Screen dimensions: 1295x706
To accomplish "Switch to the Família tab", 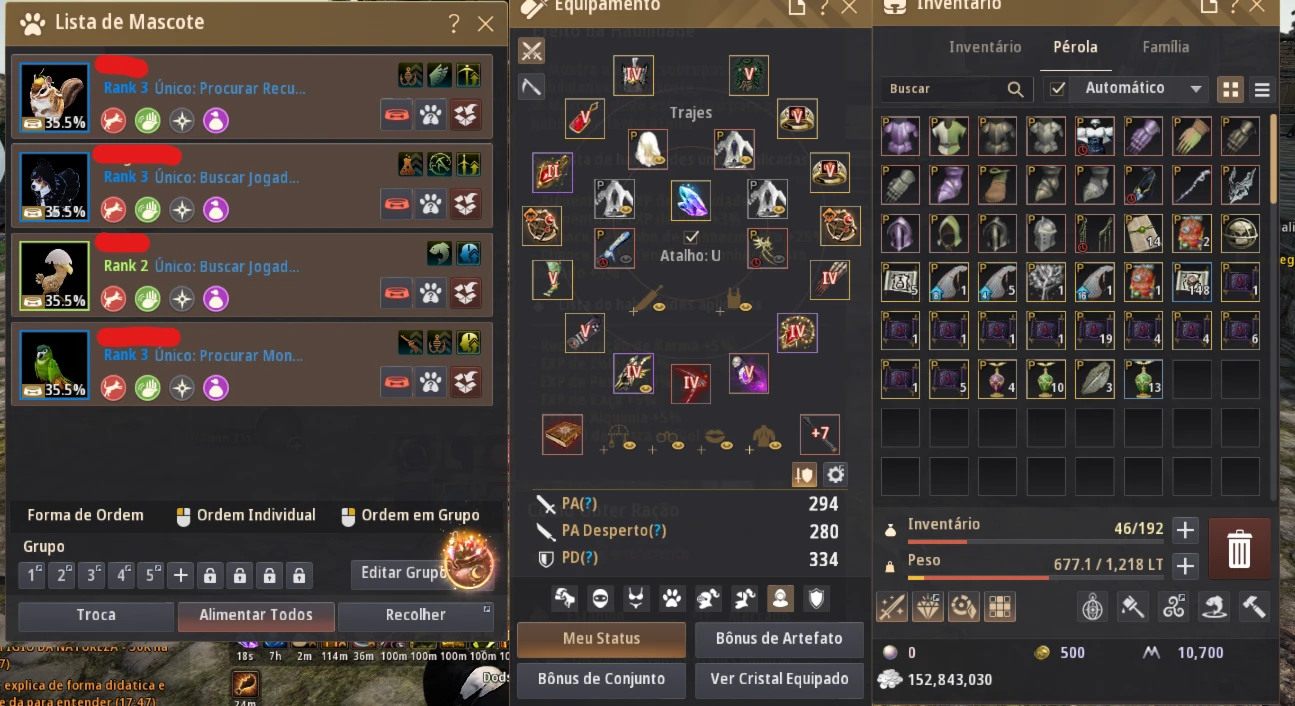I will click(x=1166, y=47).
